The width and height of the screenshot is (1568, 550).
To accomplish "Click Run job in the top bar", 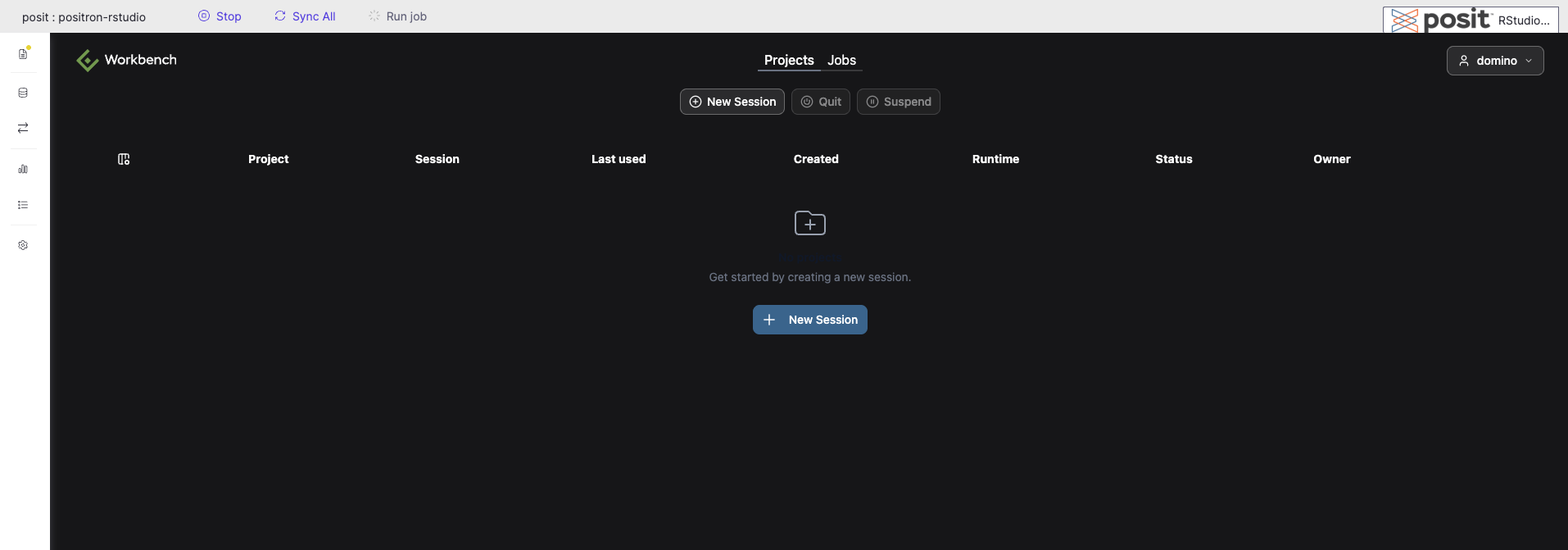I will 397,16.
